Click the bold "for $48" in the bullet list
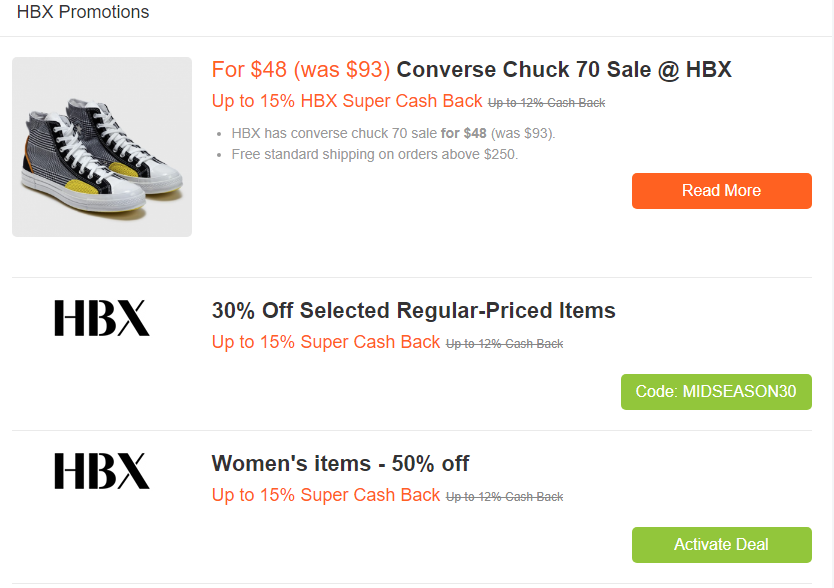The height and width of the screenshot is (588, 834). coord(463,133)
